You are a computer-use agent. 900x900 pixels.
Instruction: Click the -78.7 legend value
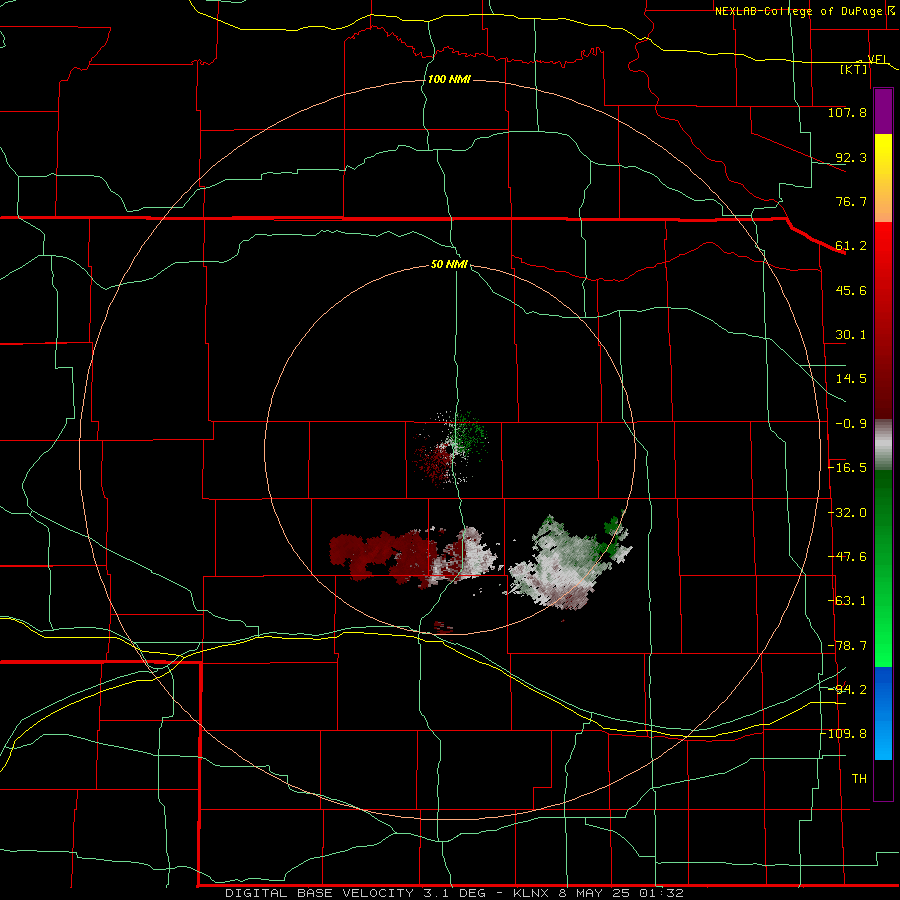[x=848, y=646]
